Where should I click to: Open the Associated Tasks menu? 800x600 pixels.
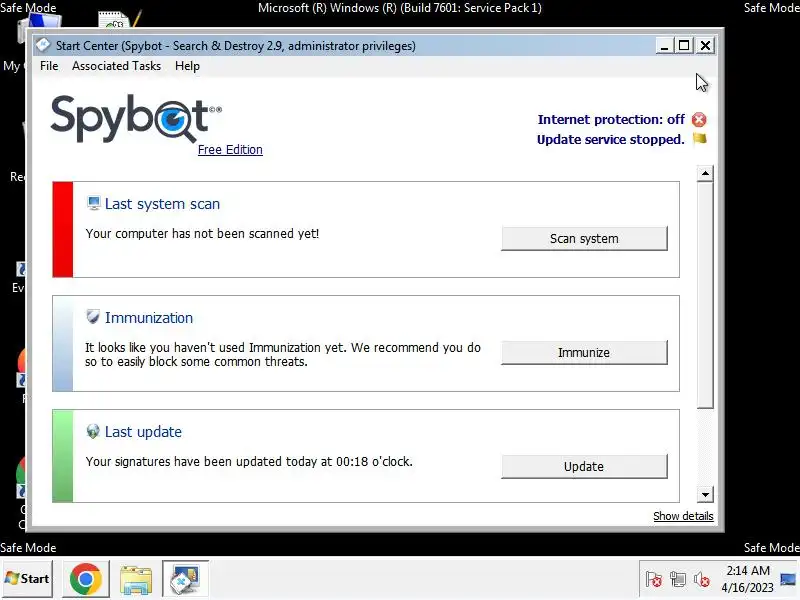click(x=116, y=66)
